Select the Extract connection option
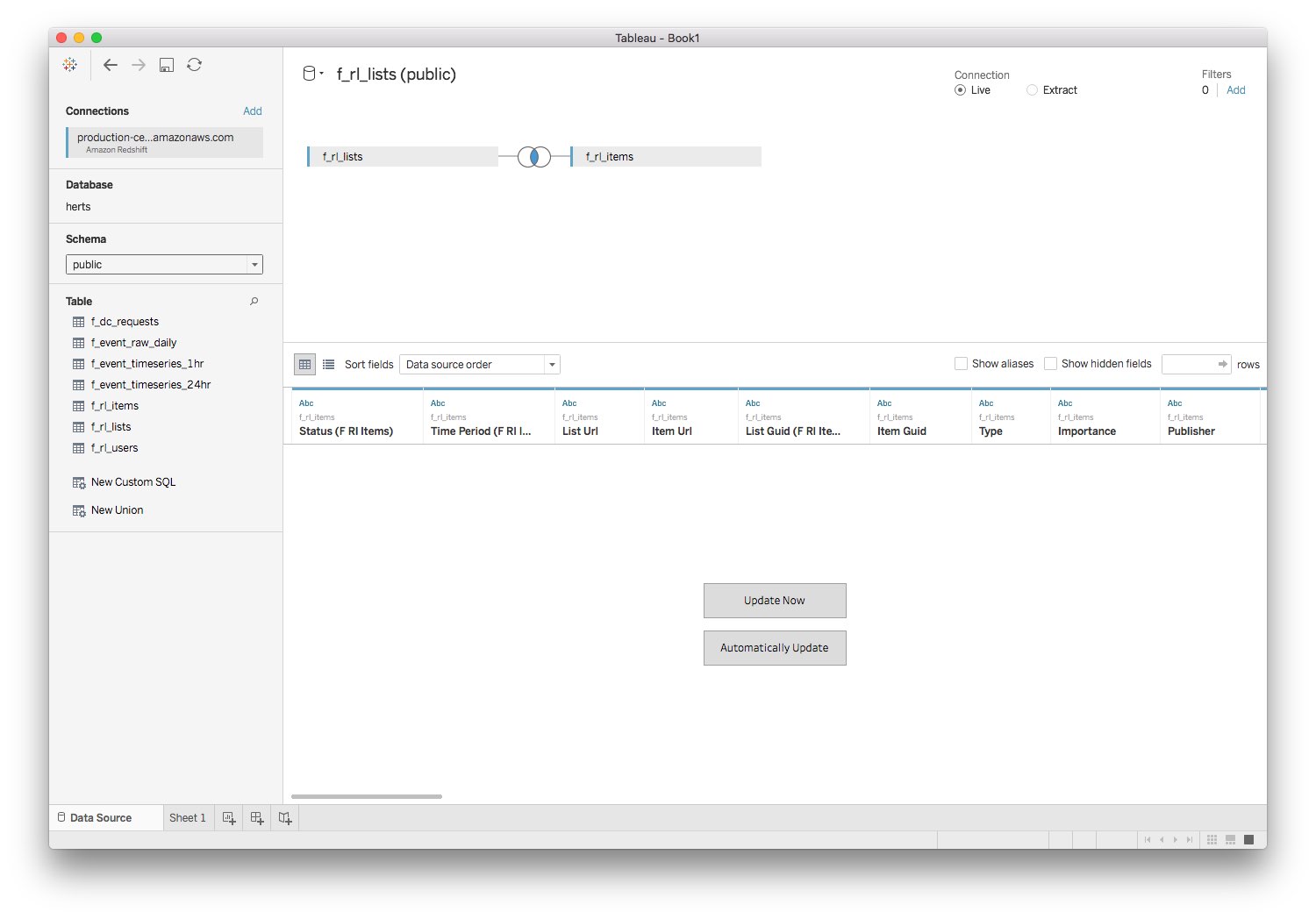The image size is (1316, 919). [1032, 89]
